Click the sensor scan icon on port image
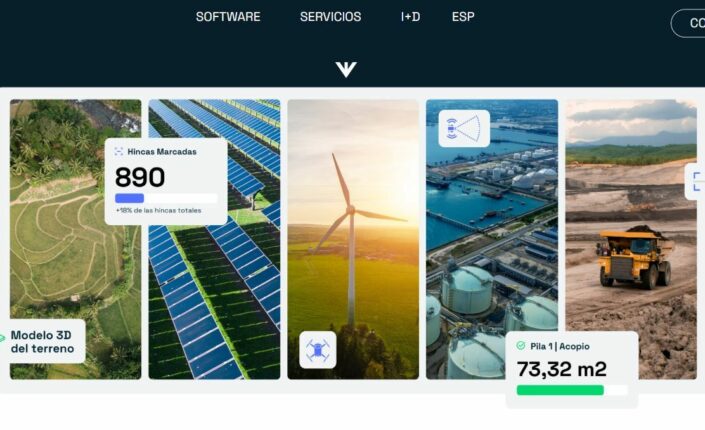 (464, 129)
